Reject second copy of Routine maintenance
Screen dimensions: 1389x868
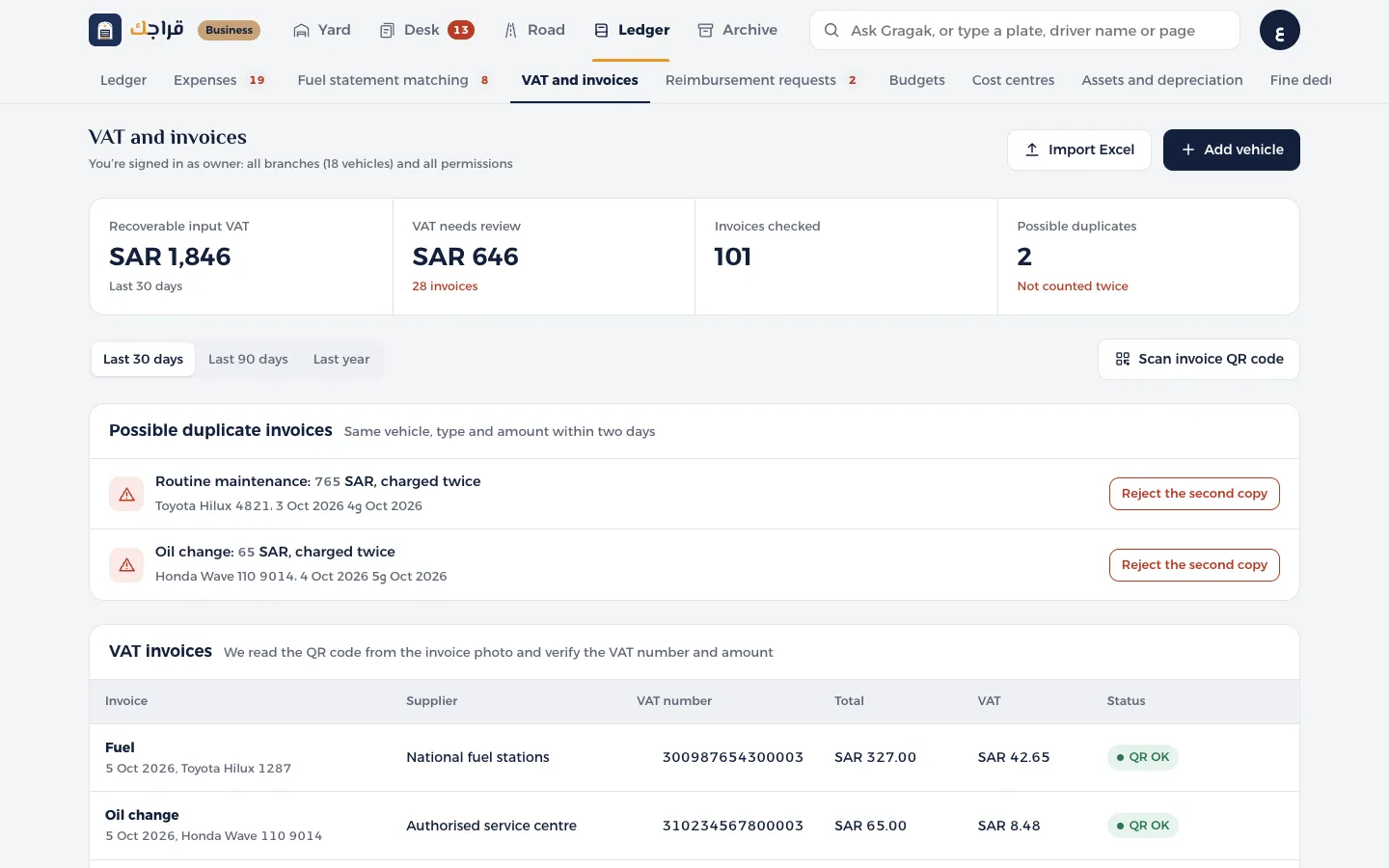(x=1194, y=494)
